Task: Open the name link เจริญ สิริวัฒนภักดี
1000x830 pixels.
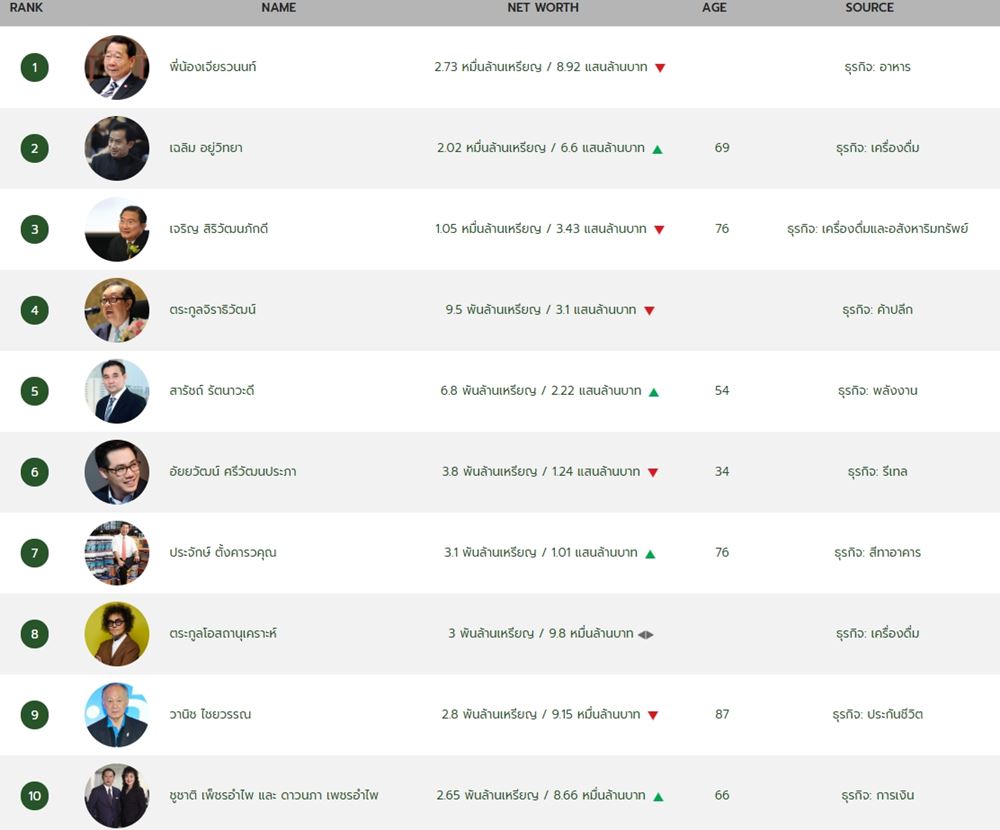Action: (219, 228)
